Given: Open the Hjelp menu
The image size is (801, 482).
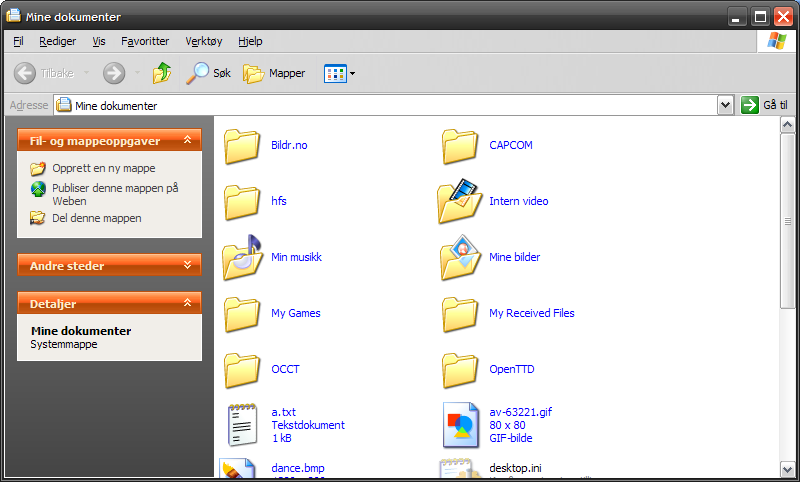Looking at the screenshot, I should [x=250, y=41].
